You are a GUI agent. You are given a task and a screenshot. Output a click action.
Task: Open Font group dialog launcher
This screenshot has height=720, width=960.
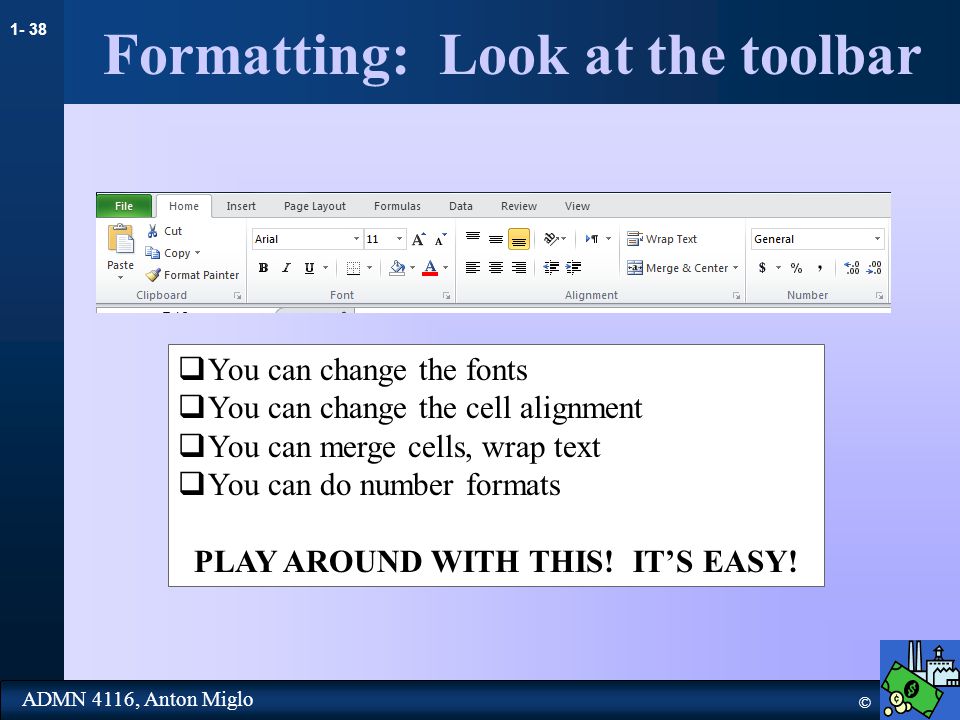(x=447, y=296)
